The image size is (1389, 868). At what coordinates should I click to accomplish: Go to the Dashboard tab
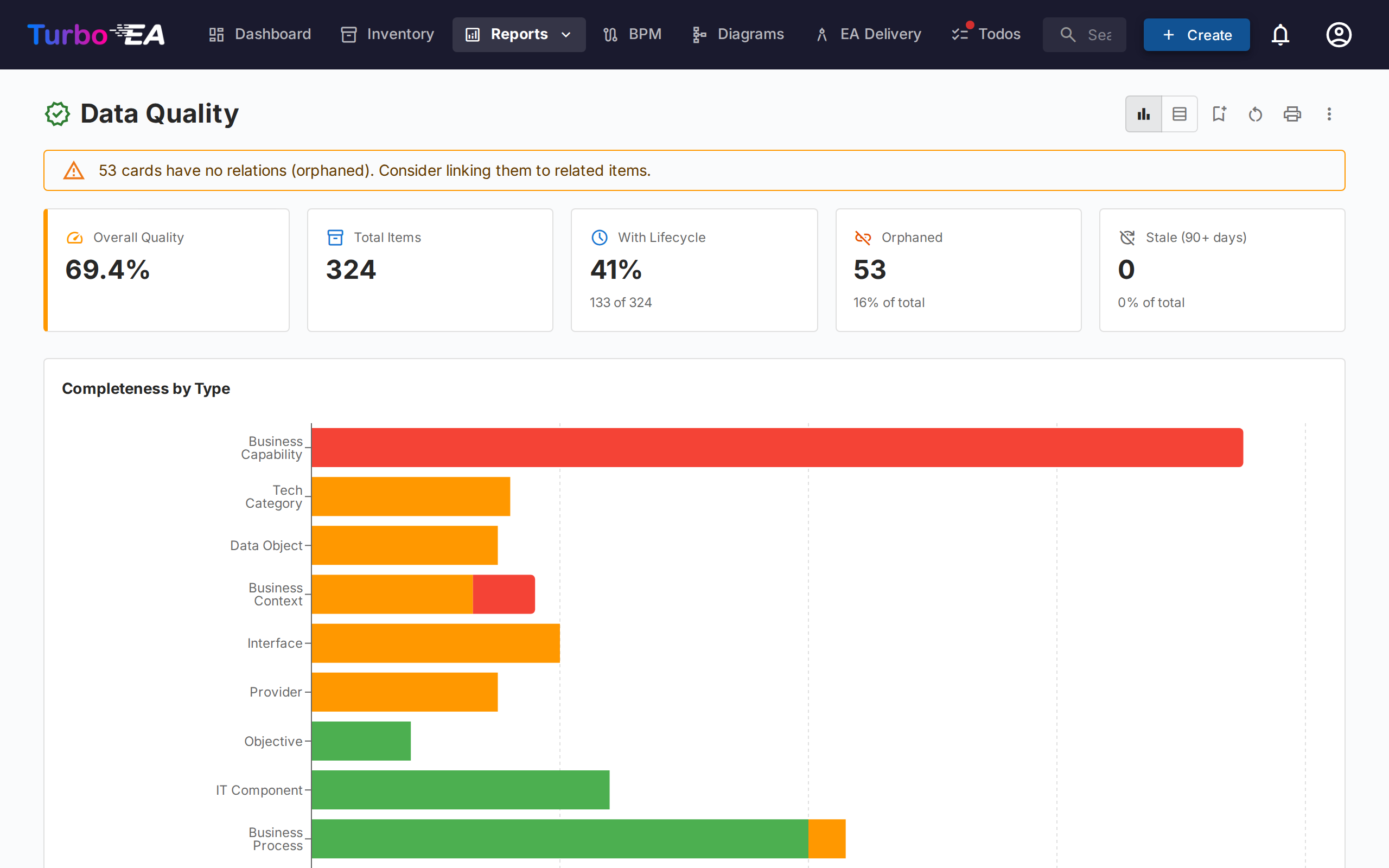[x=259, y=34]
